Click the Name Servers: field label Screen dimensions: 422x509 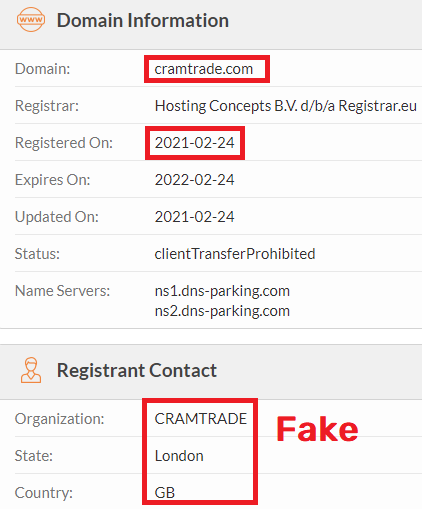pos(62,291)
